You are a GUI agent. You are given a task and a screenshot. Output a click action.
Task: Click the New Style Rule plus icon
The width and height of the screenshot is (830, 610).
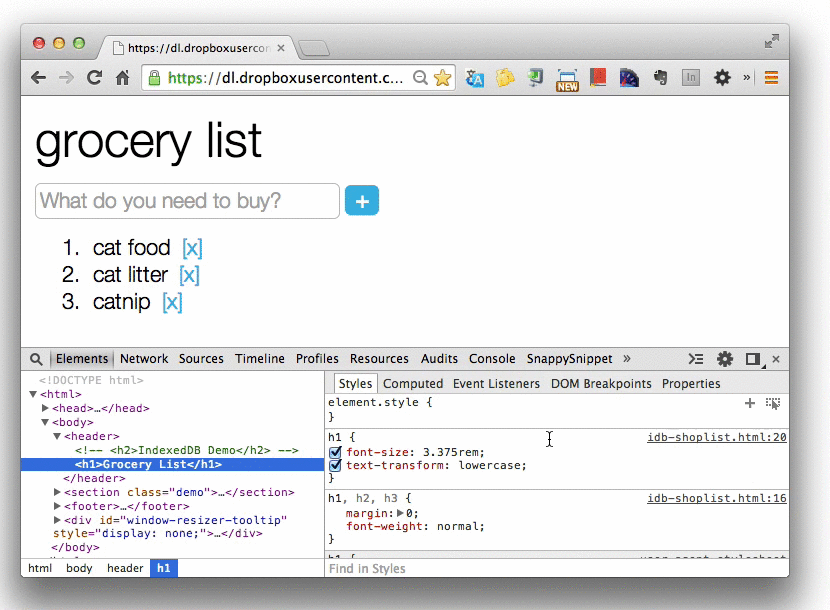click(750, 403)
